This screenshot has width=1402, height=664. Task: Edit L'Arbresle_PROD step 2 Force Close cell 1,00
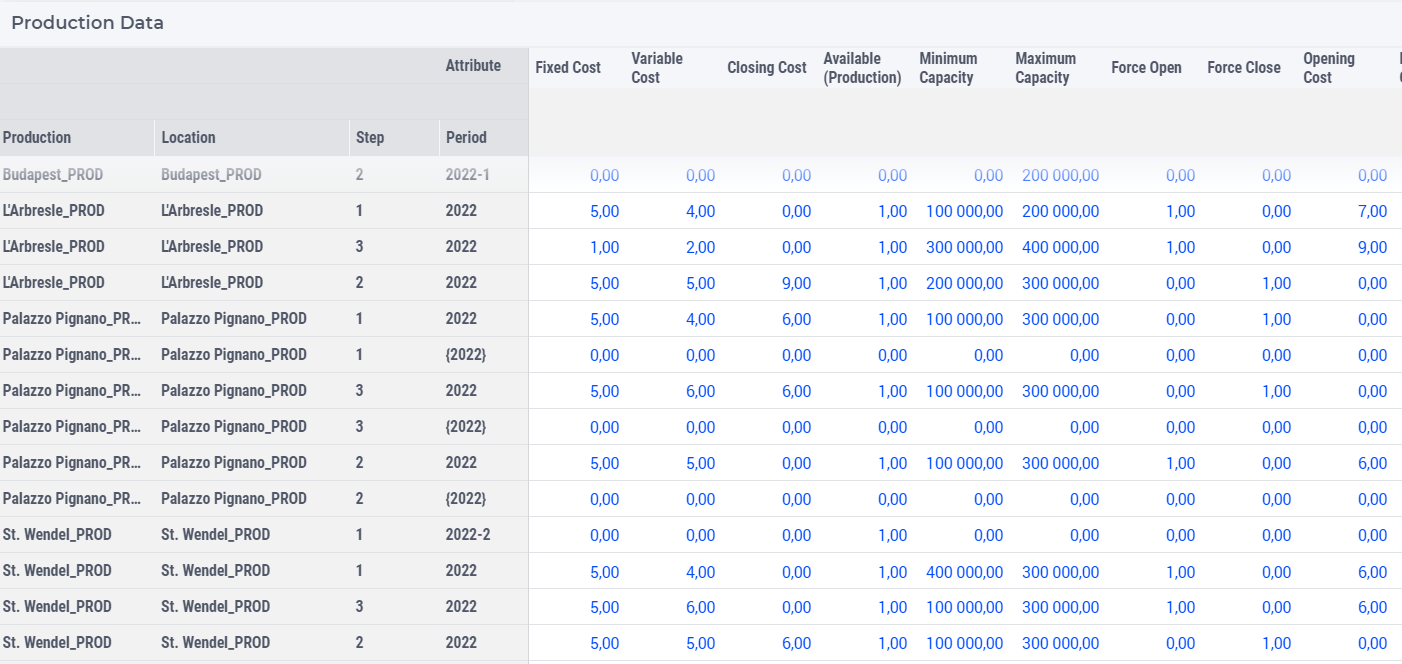tap(1276, 283)
